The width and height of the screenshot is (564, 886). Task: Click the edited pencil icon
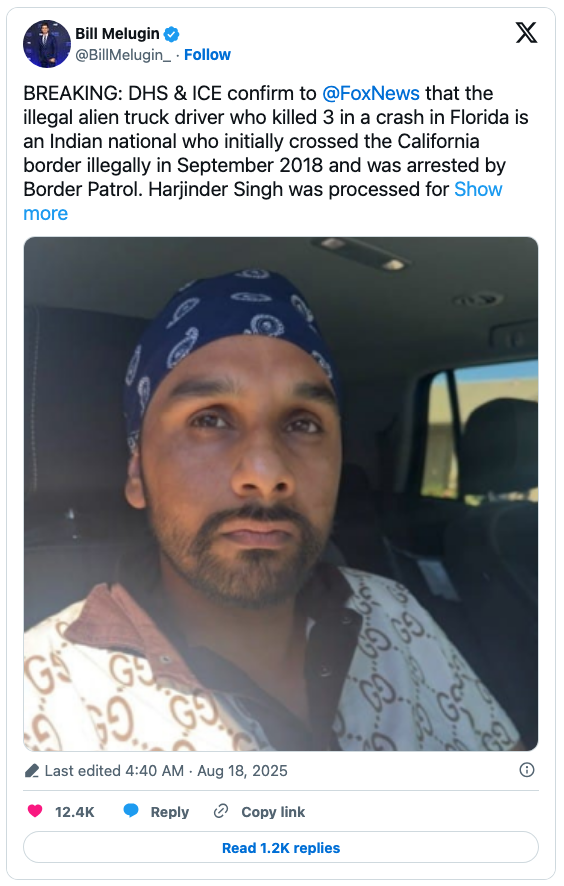tap(32, 771)
